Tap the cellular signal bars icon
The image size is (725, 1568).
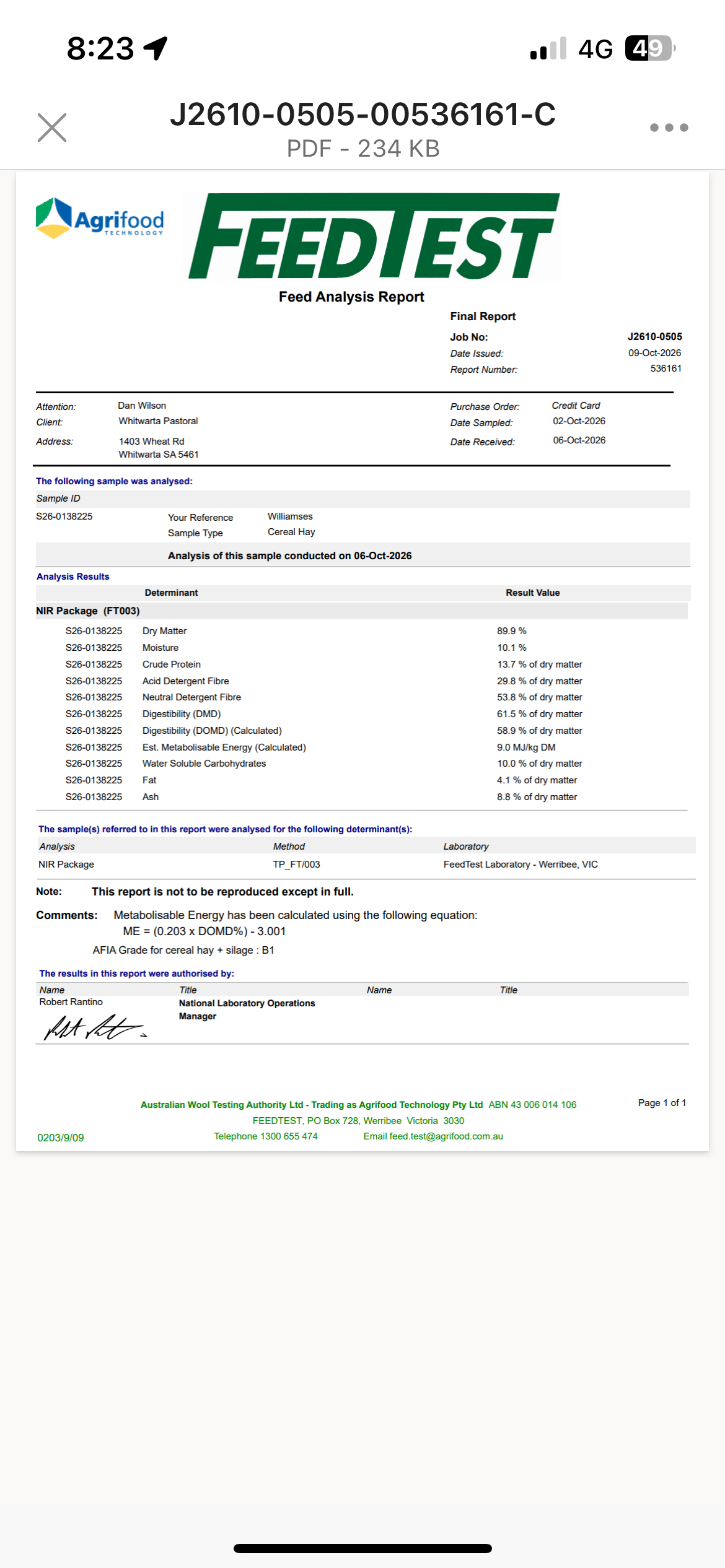(x=548, y=48)
